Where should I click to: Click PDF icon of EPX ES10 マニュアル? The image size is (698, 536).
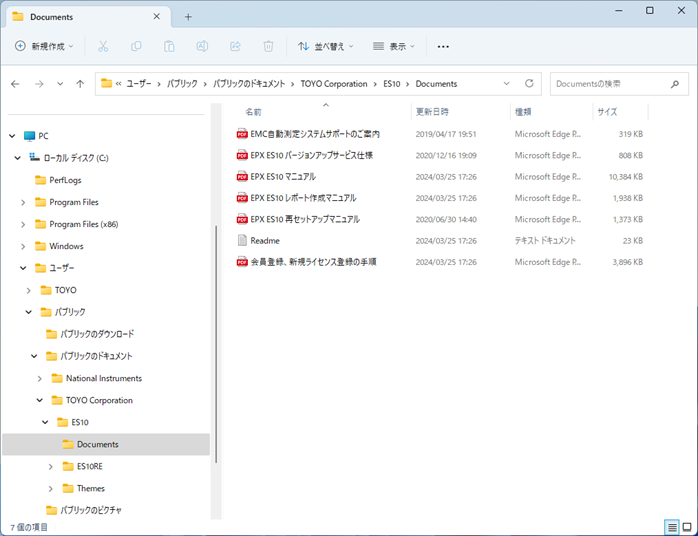click(242, 177)
